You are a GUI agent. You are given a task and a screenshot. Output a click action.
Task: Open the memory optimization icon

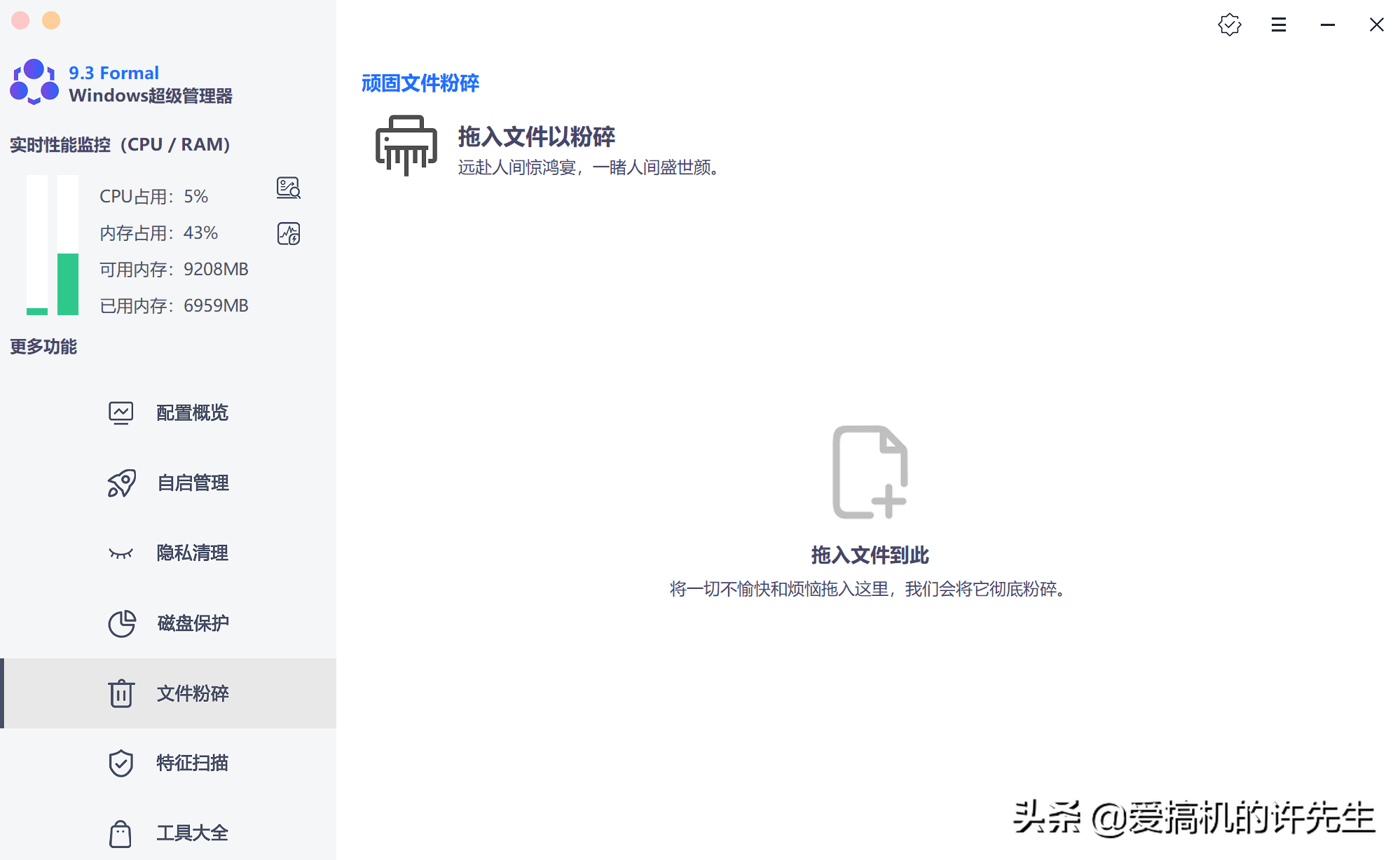pos(288,233)
